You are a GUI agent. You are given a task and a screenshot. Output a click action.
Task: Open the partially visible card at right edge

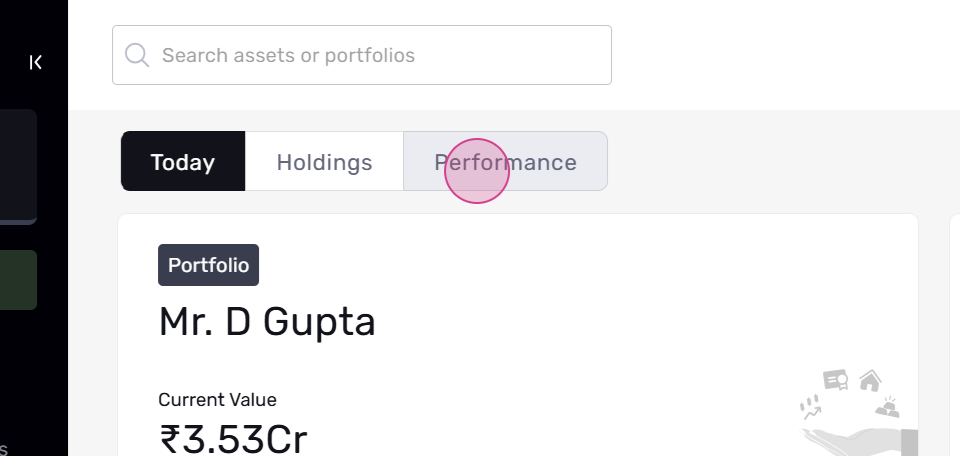(954, 335)
